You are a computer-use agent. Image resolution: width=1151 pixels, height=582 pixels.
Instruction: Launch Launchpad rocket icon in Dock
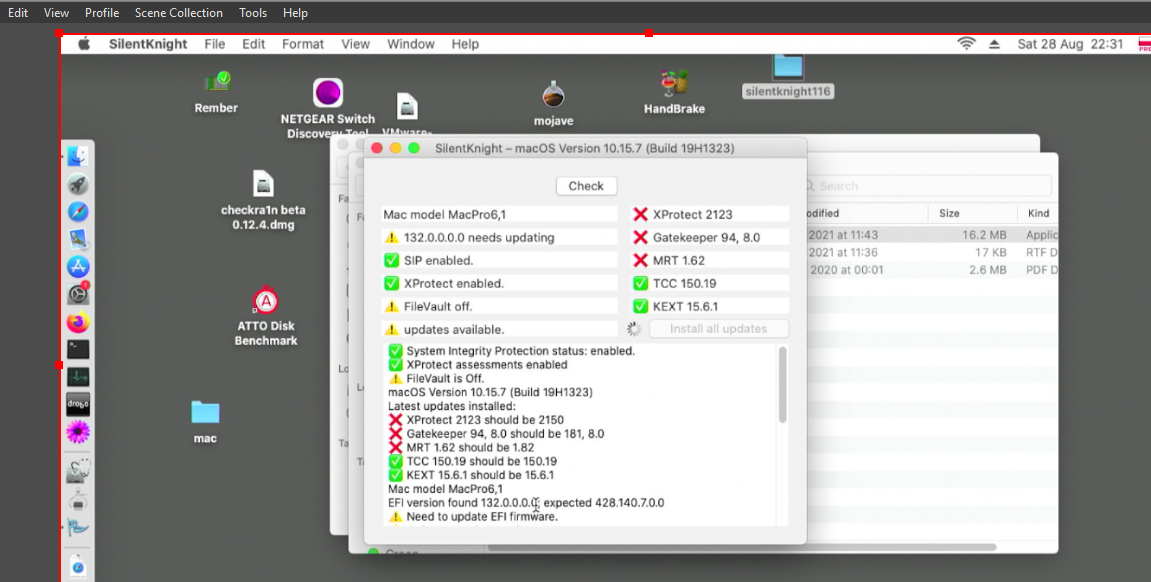click(78, 183)
